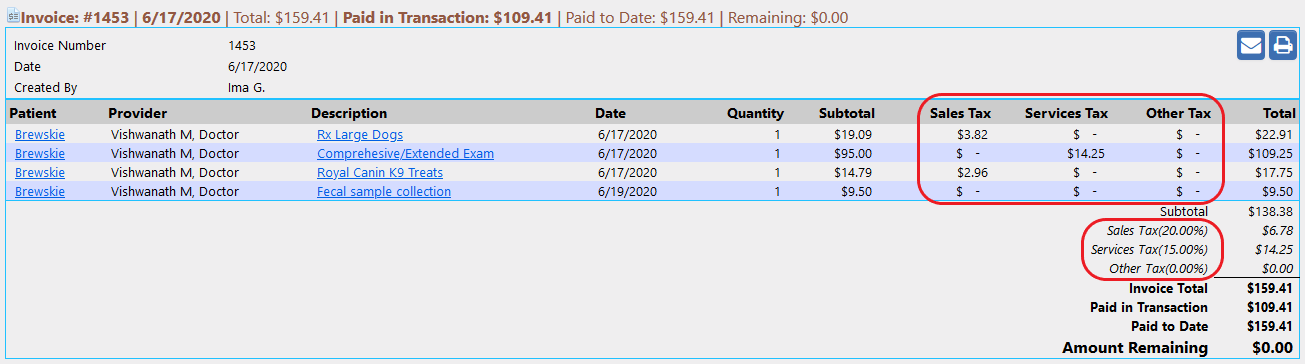The width and height of the screenshot is (1305, 364).
Task: Click the Other Tax column header
Action: tap(1178, 113)
